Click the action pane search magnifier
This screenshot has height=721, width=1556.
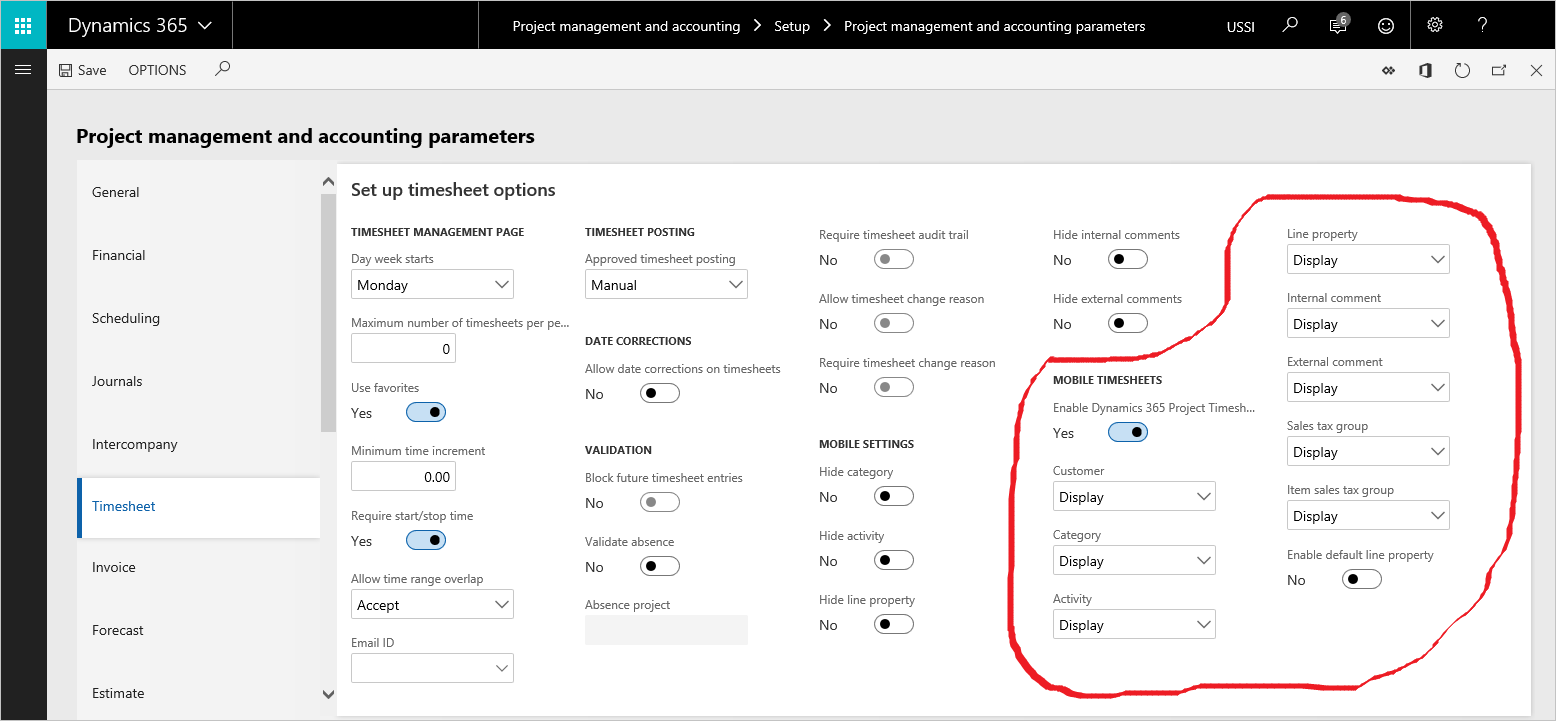pyautogui.click(x=223, y=69)
